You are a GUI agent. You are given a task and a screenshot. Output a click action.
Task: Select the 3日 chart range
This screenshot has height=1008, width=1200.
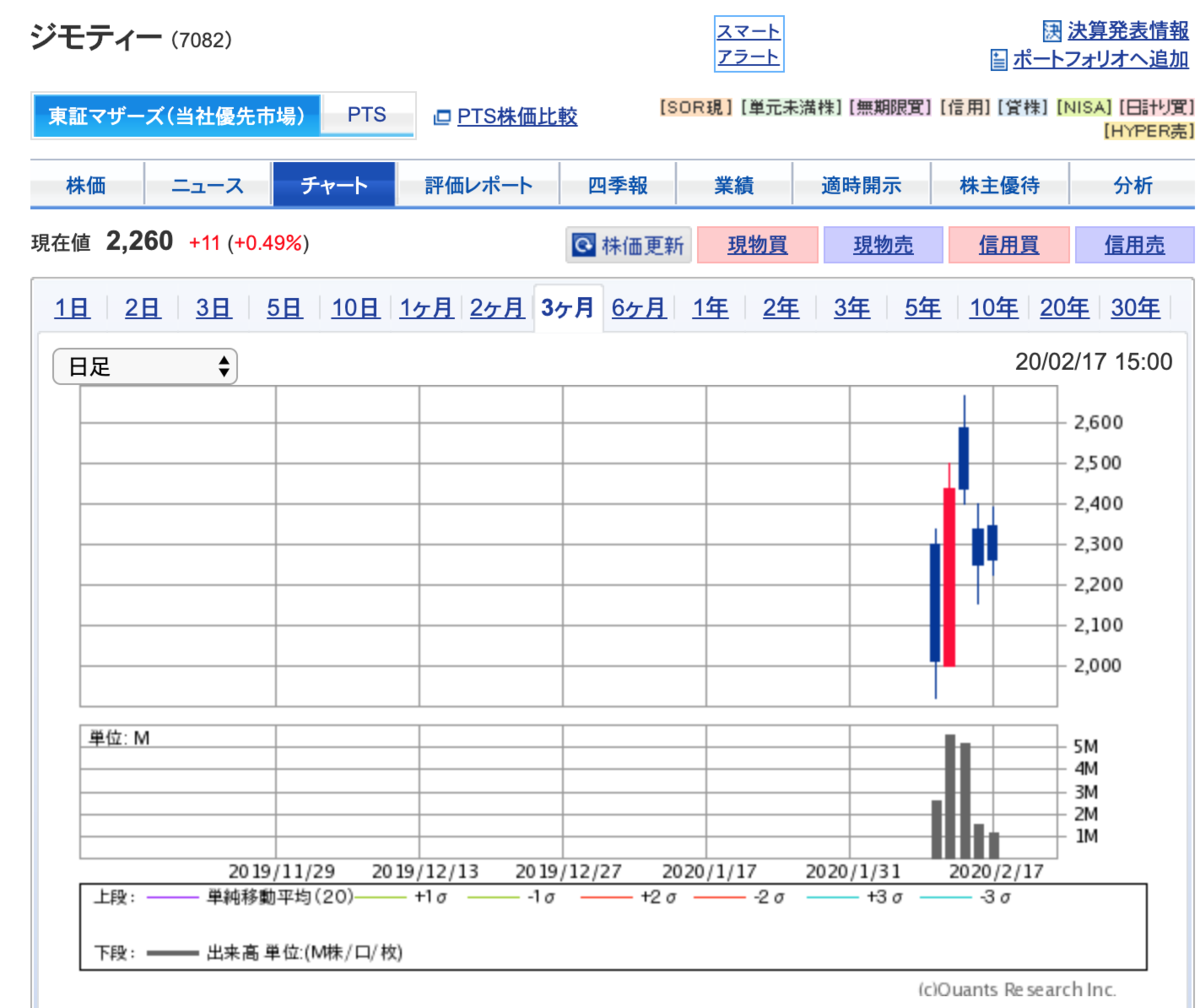tap(214, 308)
